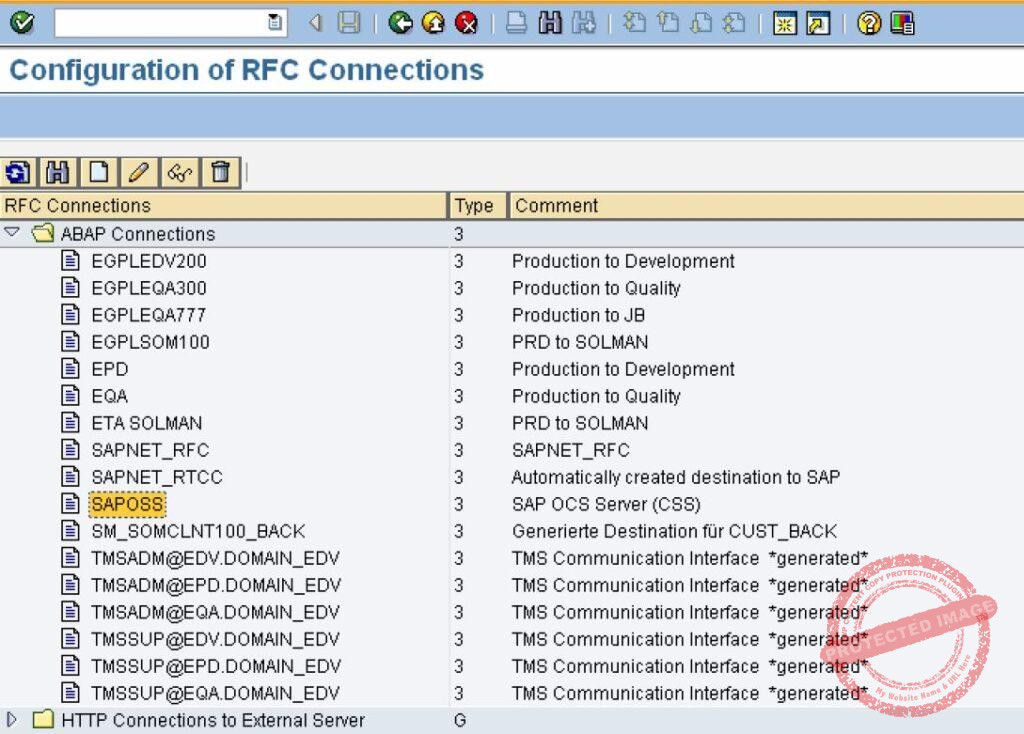Click the yellow Exit arrow icon
1024x734 pixels.
[433, 22]
